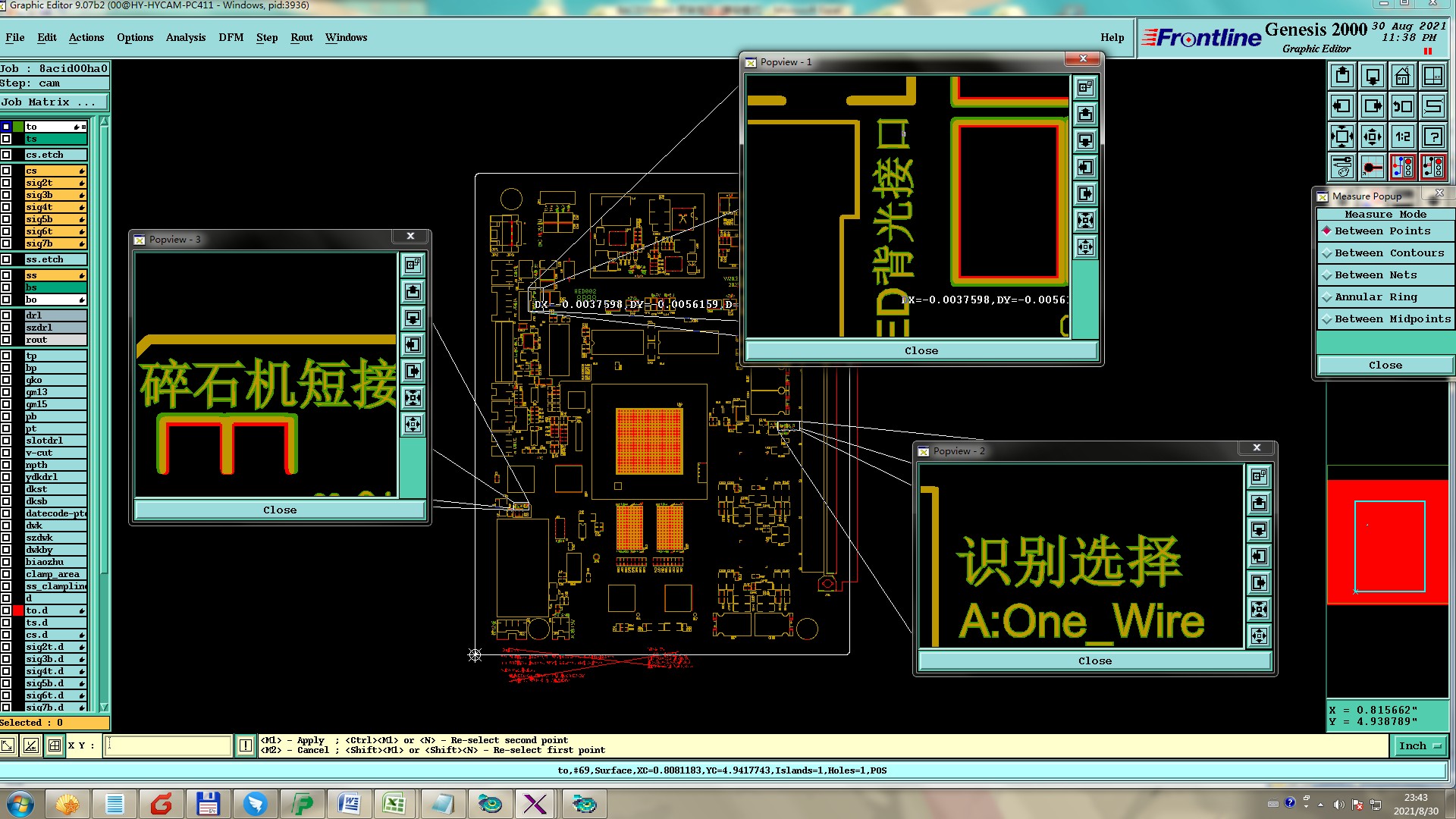Open the Analysis menu

point(186,37)
